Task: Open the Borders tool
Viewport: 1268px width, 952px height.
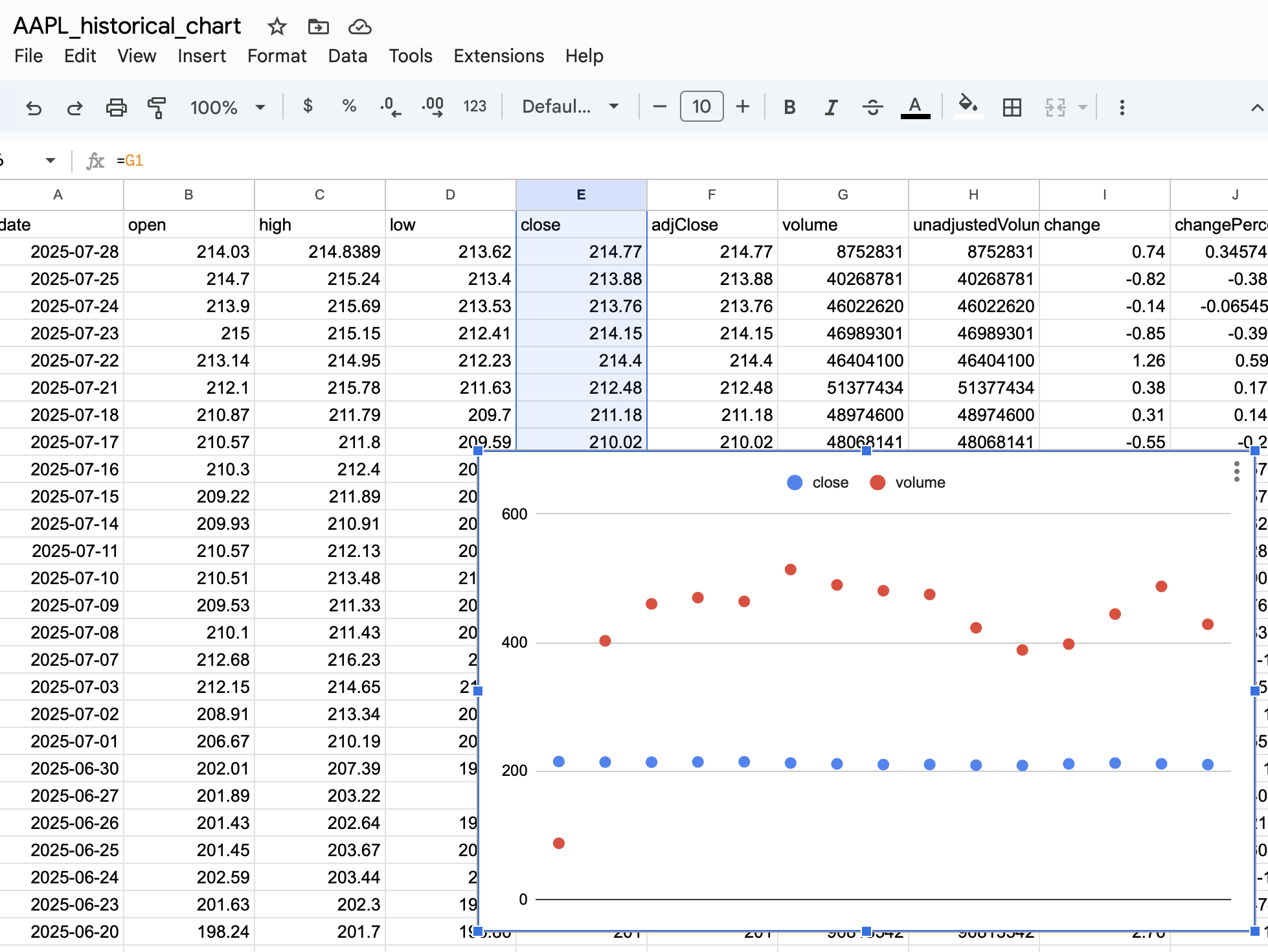Action: point(1012,107)
